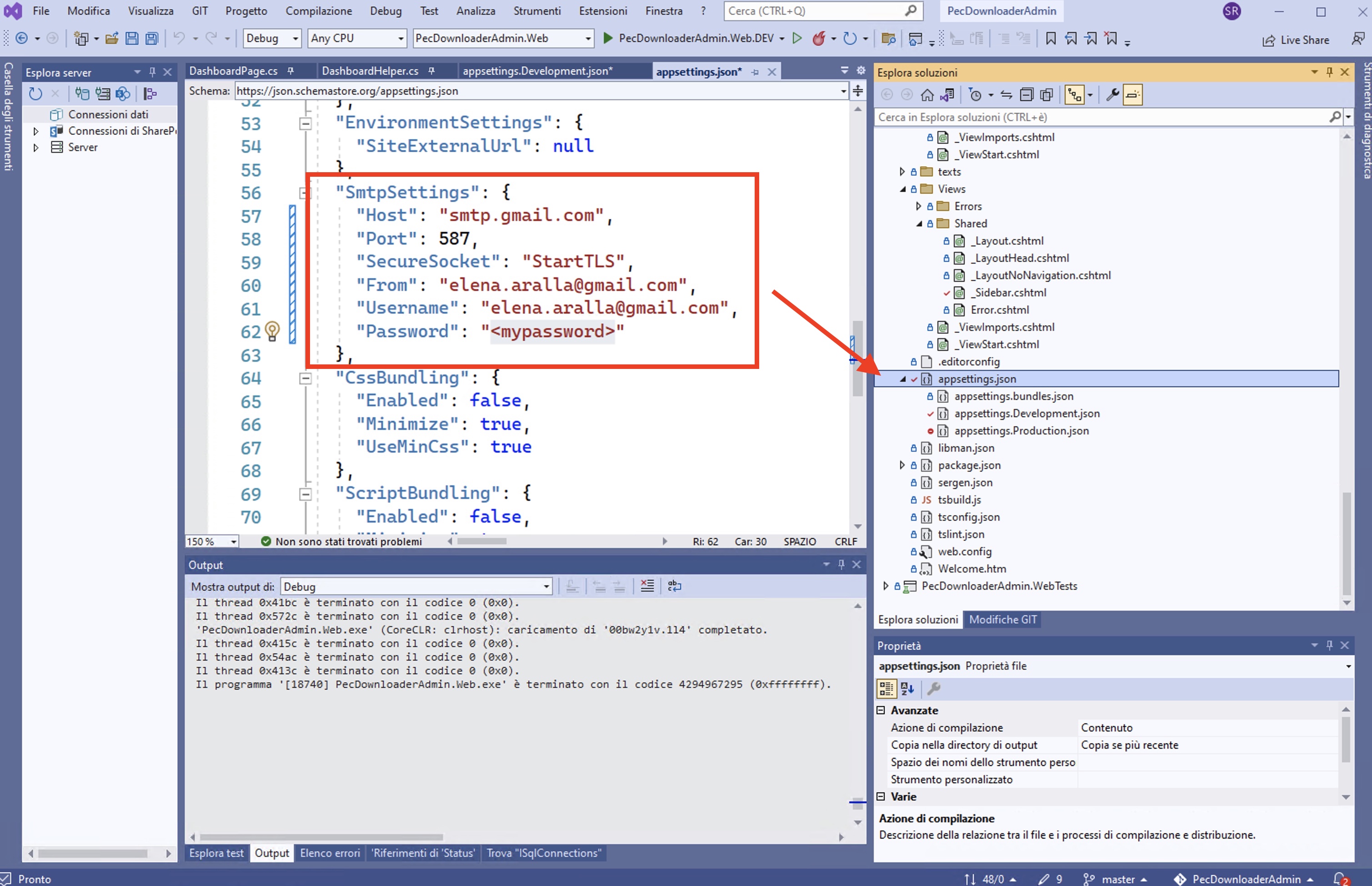Click the Esplora soluzioni vertical scrollbar thumb
Screen dimensions: 1372x886
[x=1346, y=544]
